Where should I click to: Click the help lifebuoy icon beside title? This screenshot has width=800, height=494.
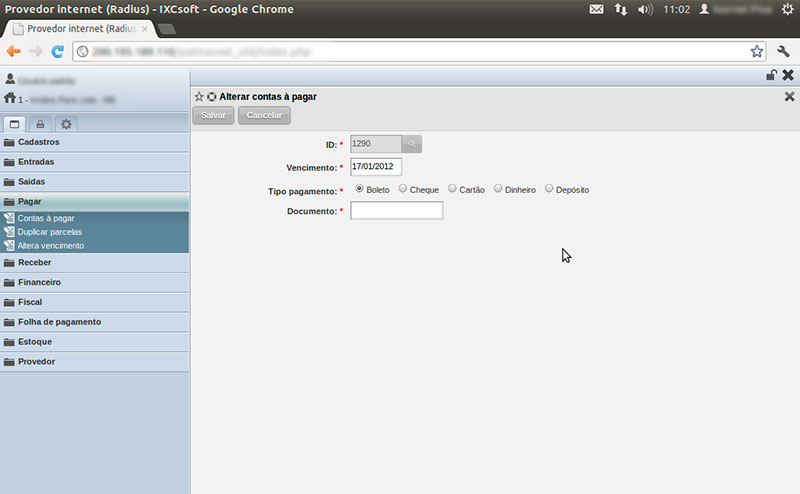click(211, 96)
